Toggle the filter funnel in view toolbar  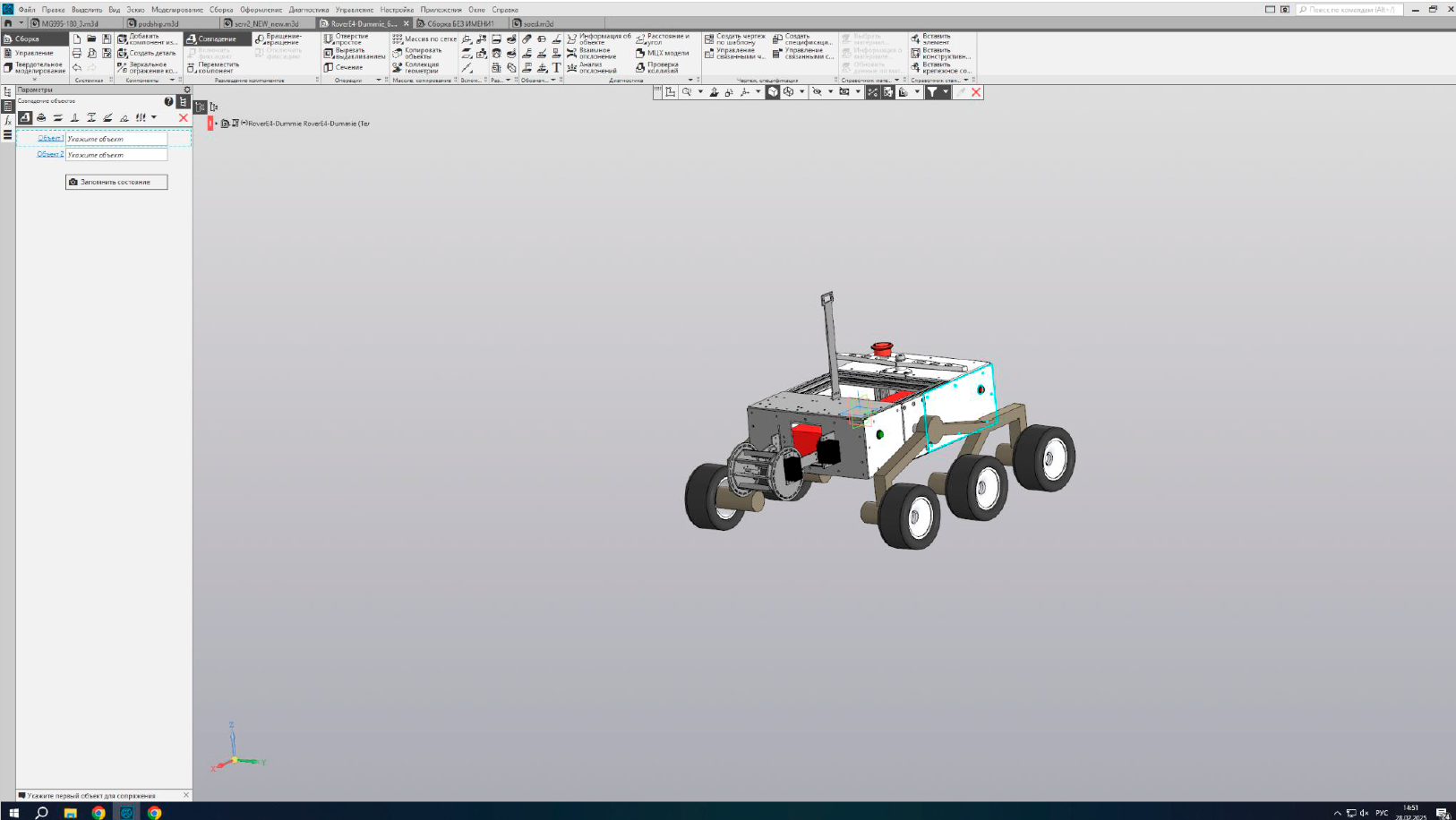coord(932,92)
